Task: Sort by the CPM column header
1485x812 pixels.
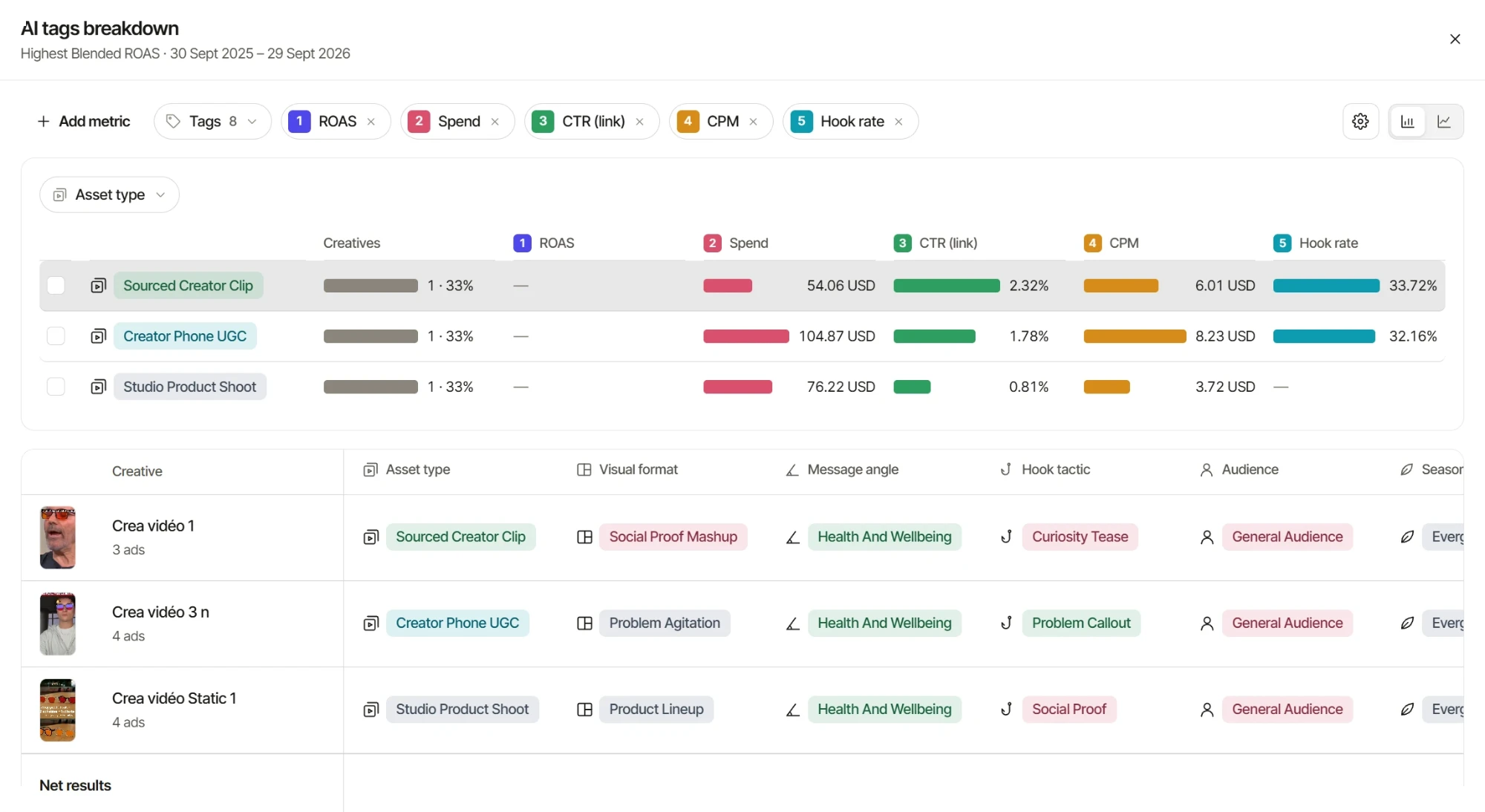Action: pyautogui.click(x=1112, y=243)
